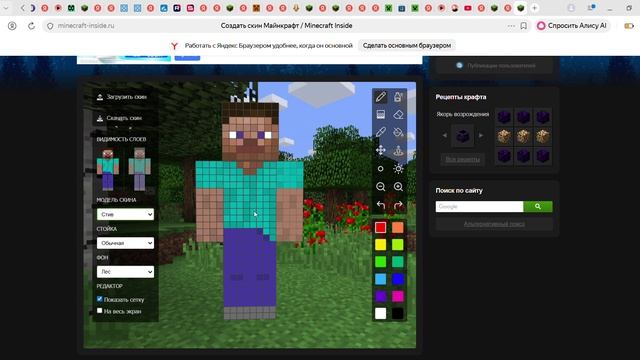Click the middle glowstone in crafting grid

[x=523, y=136]
